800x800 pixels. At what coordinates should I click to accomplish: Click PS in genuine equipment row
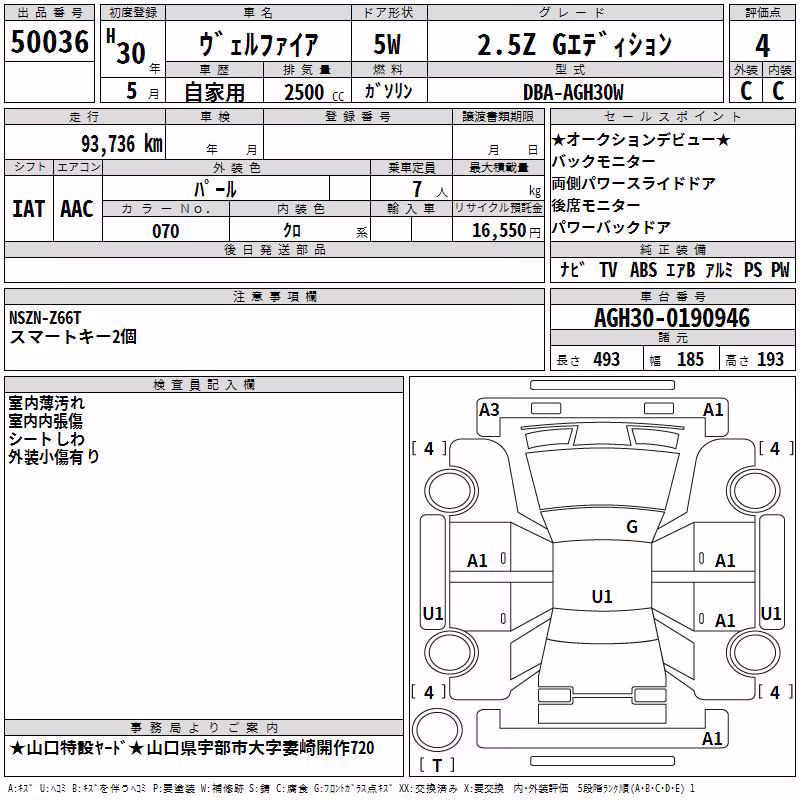coord(753,269)
